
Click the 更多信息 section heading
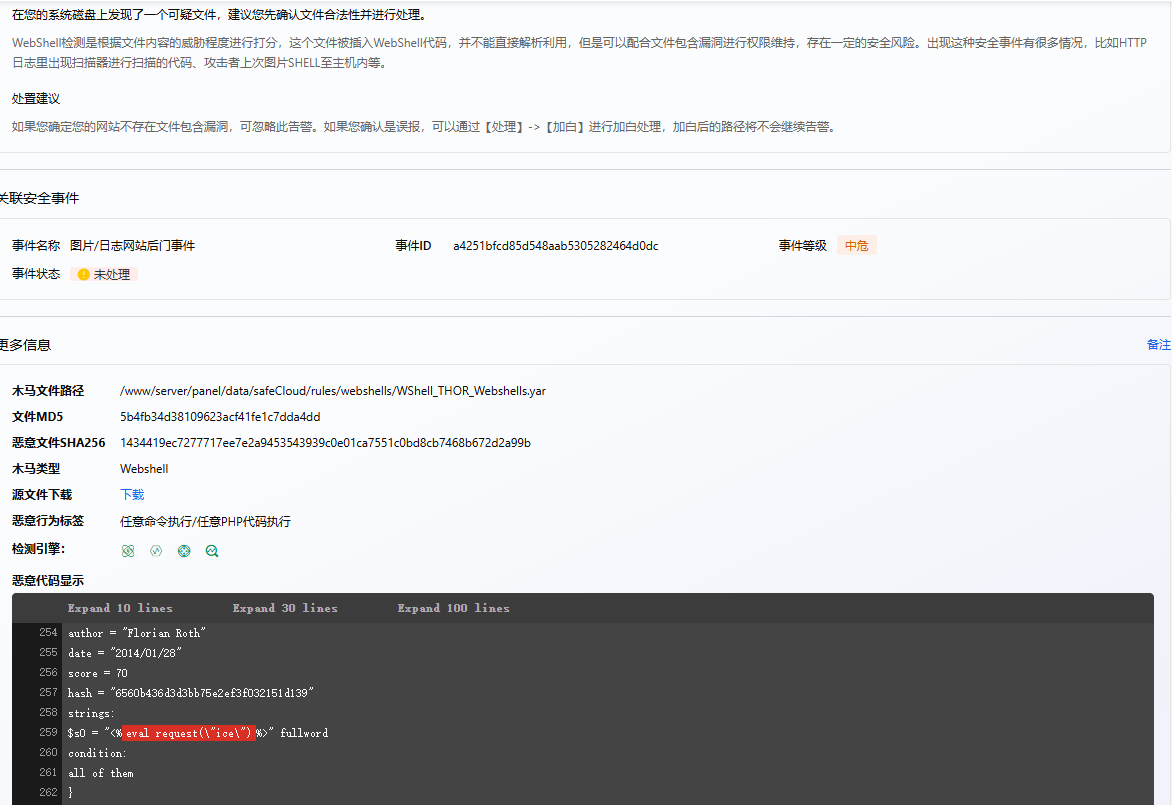[x=25, y=345]
